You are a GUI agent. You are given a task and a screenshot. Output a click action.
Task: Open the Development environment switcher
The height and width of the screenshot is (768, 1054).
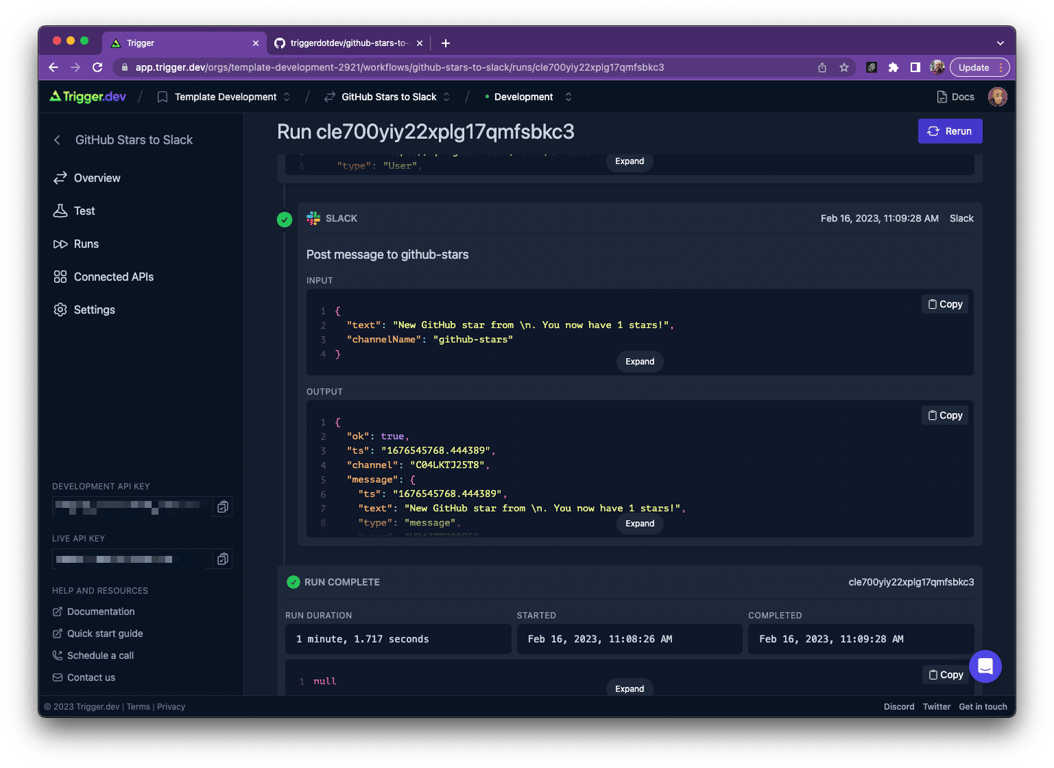point(528,97)
